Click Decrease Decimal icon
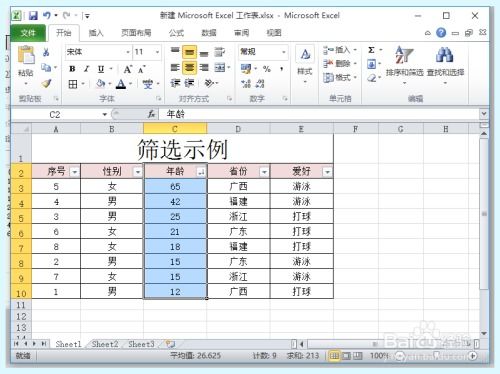The height and width of the screenshot is (374, 500). (260, 84)
